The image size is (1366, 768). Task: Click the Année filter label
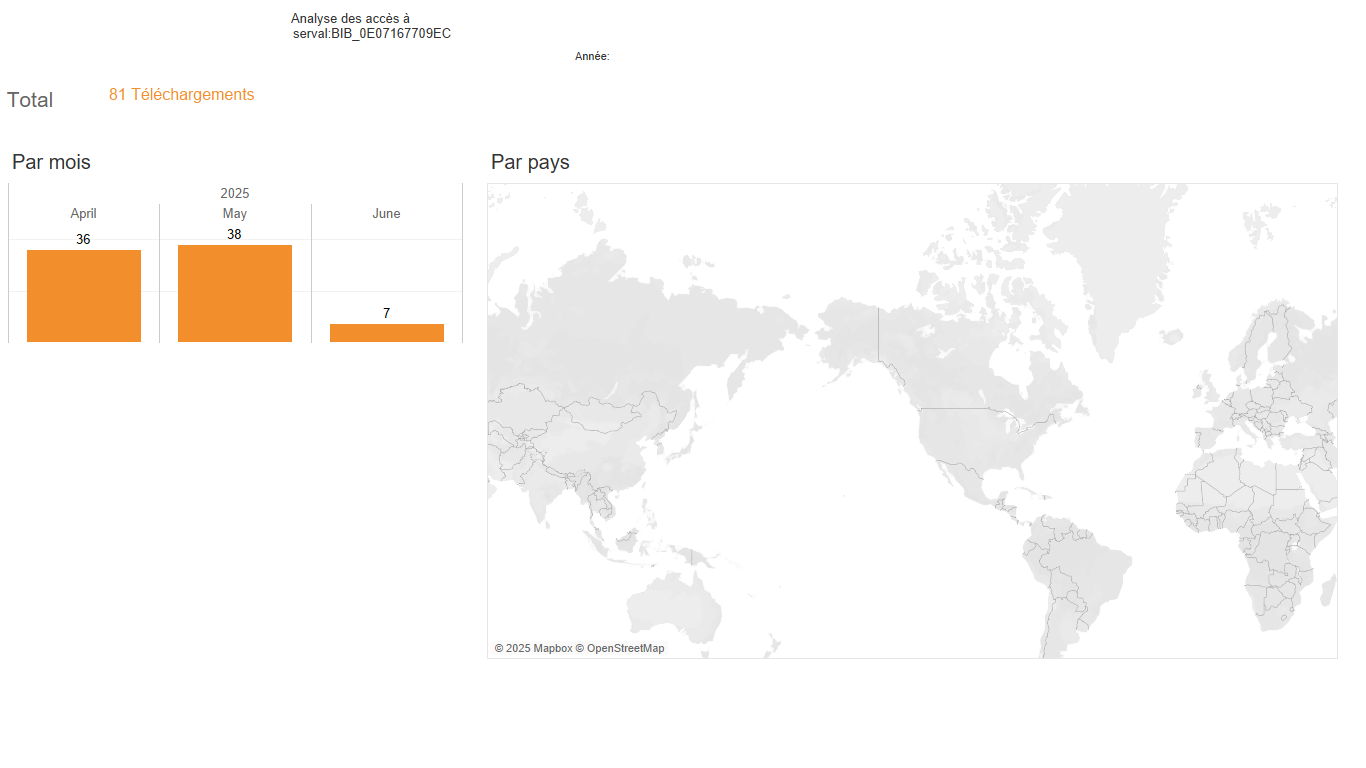coord(592,57)
